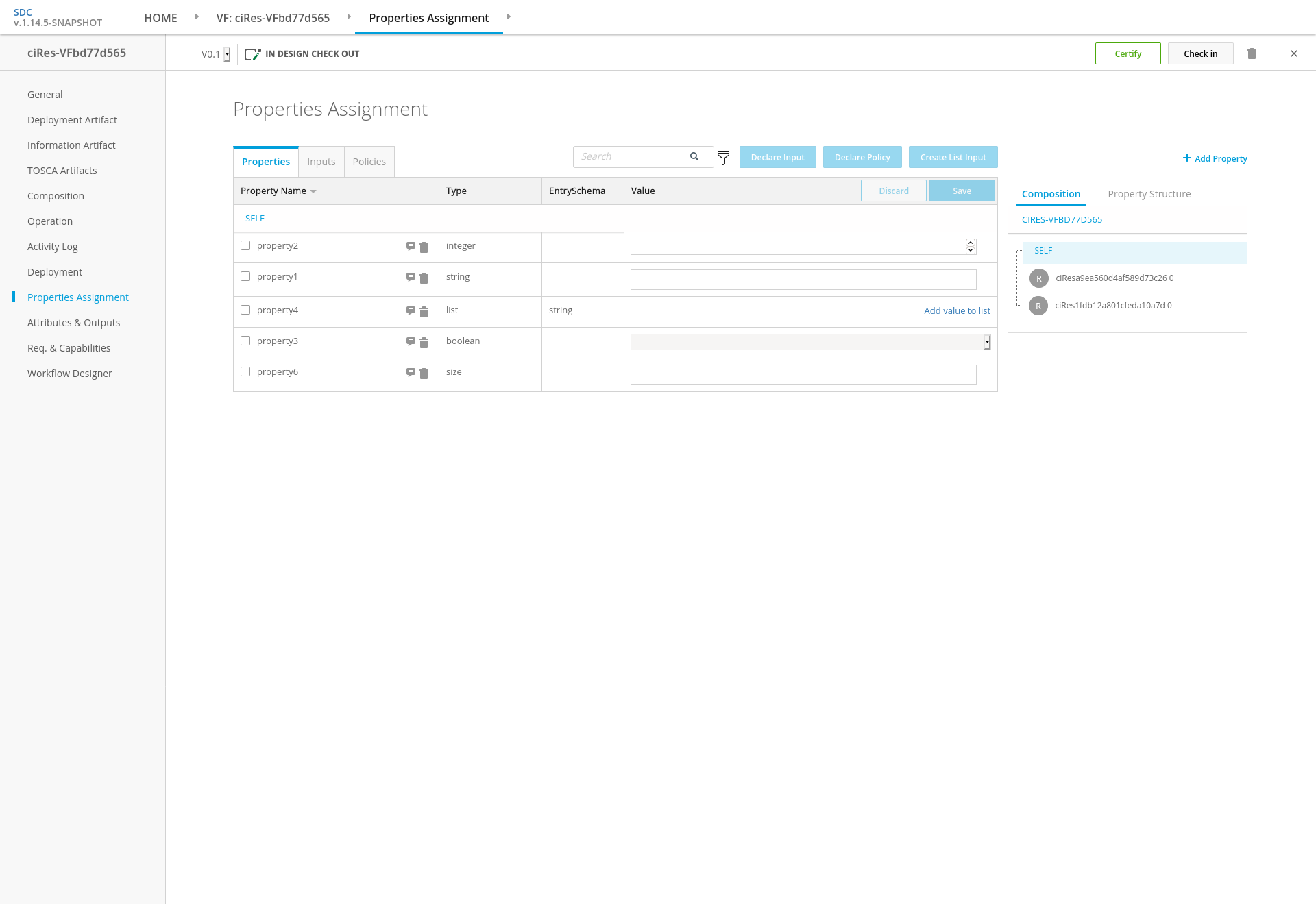Click the delete trash icon beside Check in
1316x904 pixels.
click(1252, 53)
